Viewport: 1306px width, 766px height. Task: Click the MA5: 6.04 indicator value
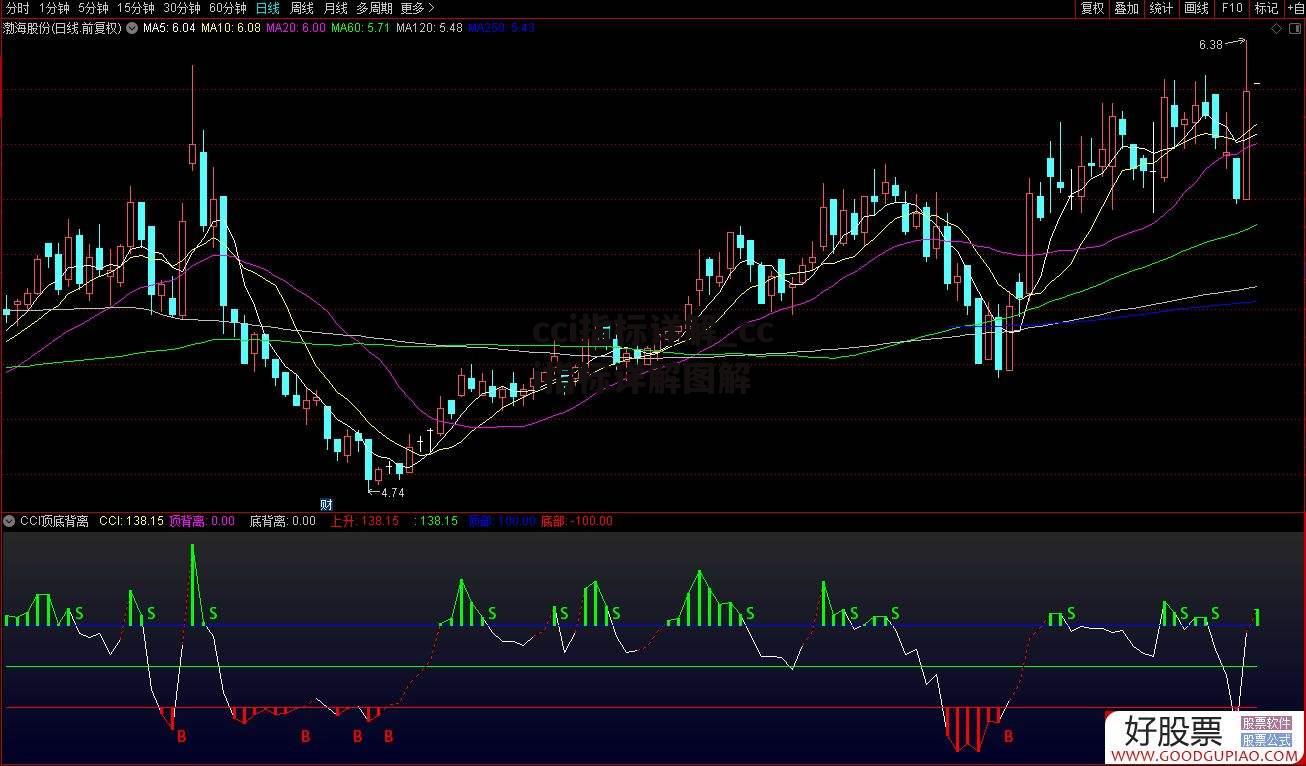tap(169, 28)
